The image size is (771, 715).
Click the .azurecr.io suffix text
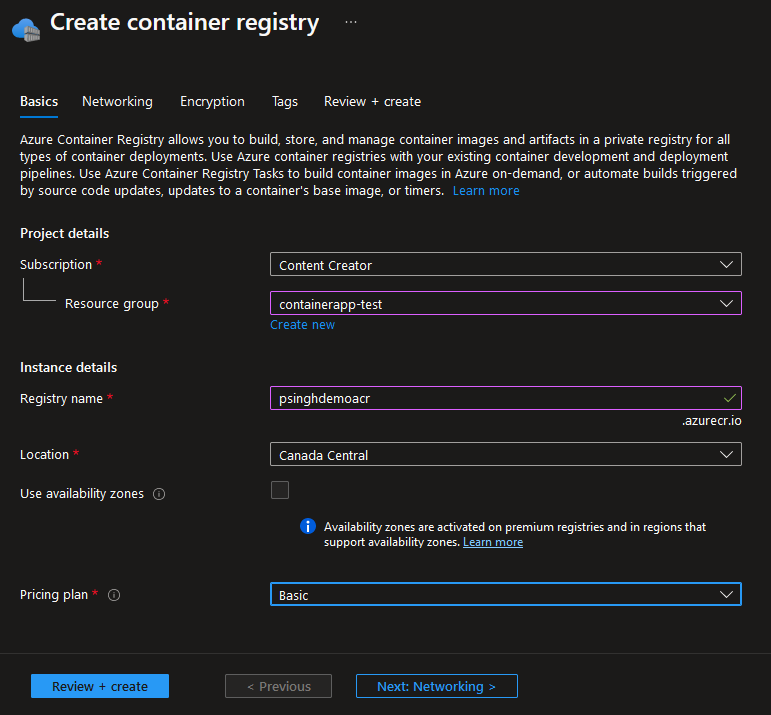tap(712, 421)
